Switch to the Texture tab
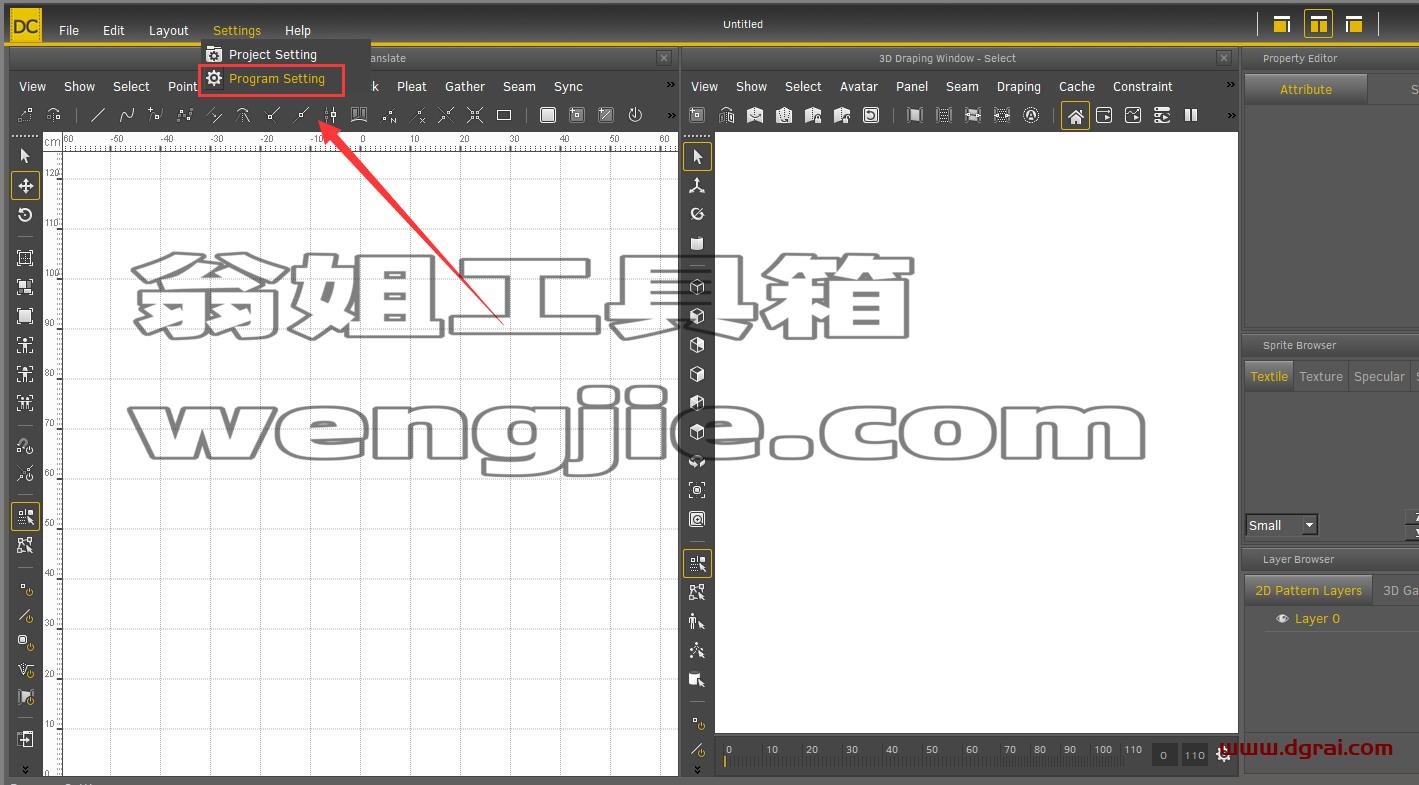 (1321, 376)
